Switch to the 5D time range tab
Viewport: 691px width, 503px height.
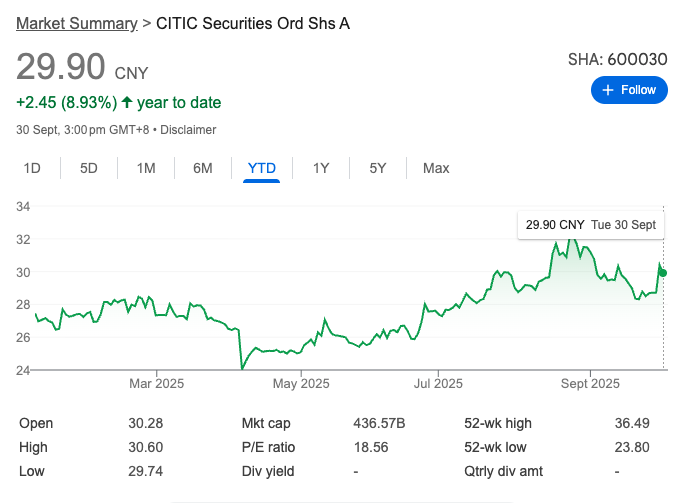[x=89, y=168]
